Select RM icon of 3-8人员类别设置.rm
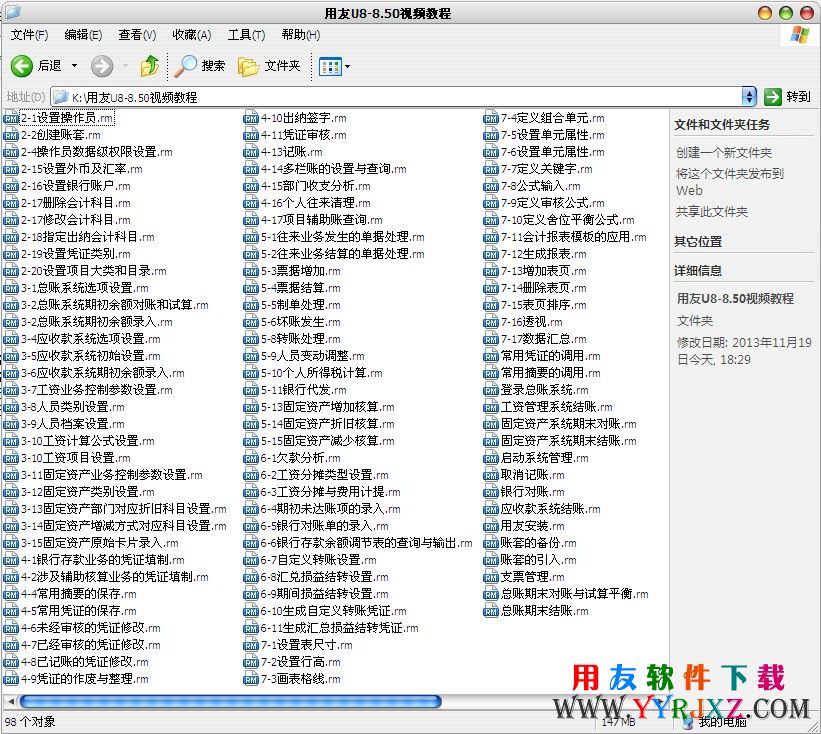This screenshot has height=734, width=821. pyautogui.click(x=11, y=407)
